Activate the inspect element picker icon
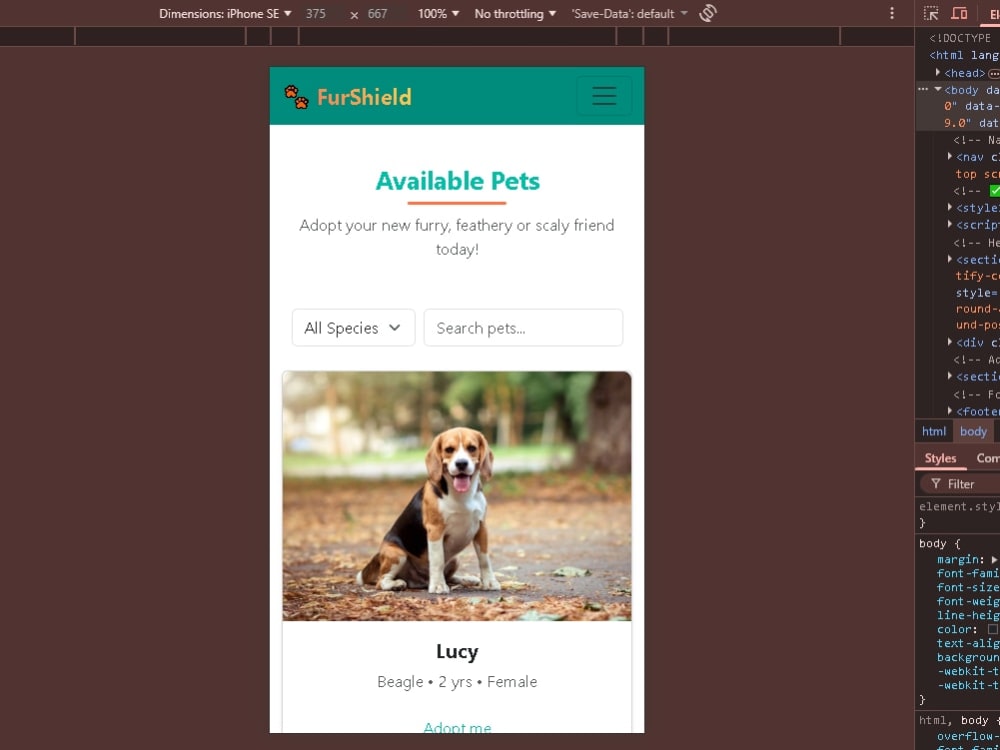This screenshot has height=750, width=1000. click(931, 13)
